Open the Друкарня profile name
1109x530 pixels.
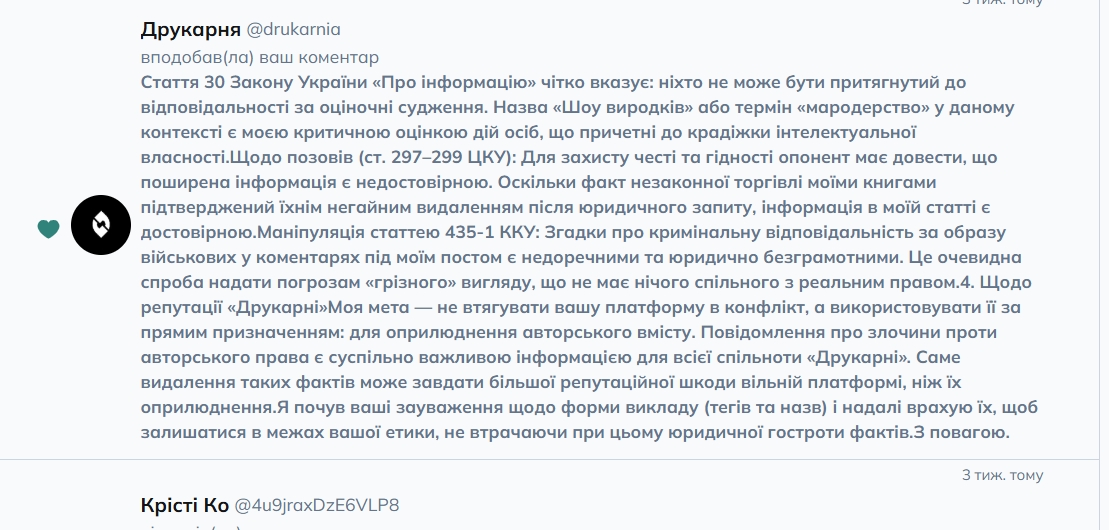[x=190, y=29]
